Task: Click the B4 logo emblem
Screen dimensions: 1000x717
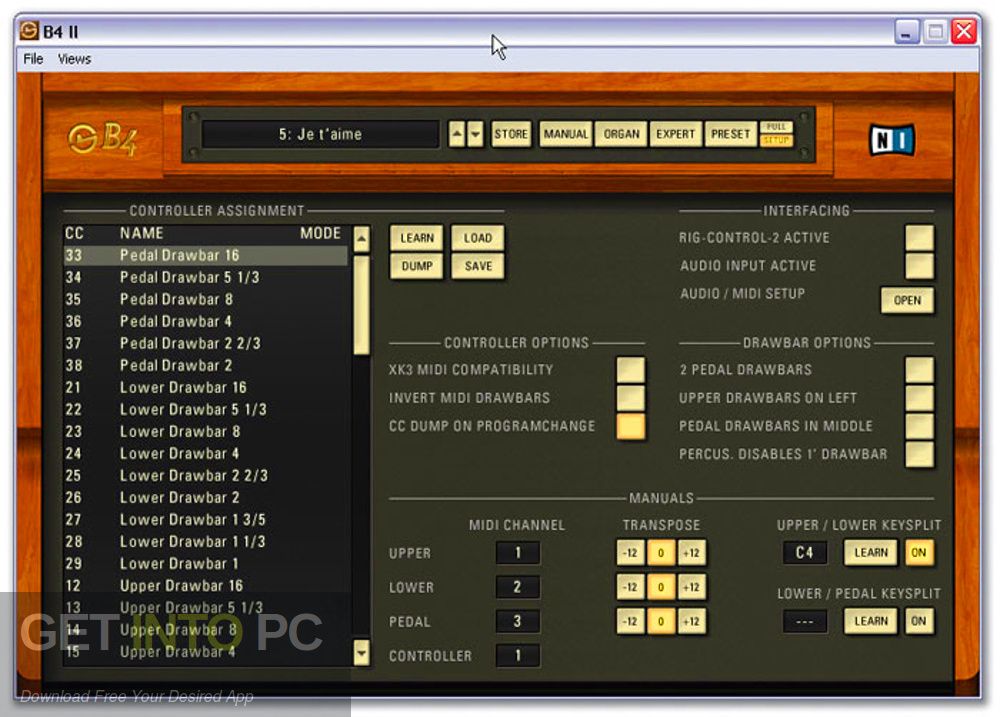Action: coord(102,138)
